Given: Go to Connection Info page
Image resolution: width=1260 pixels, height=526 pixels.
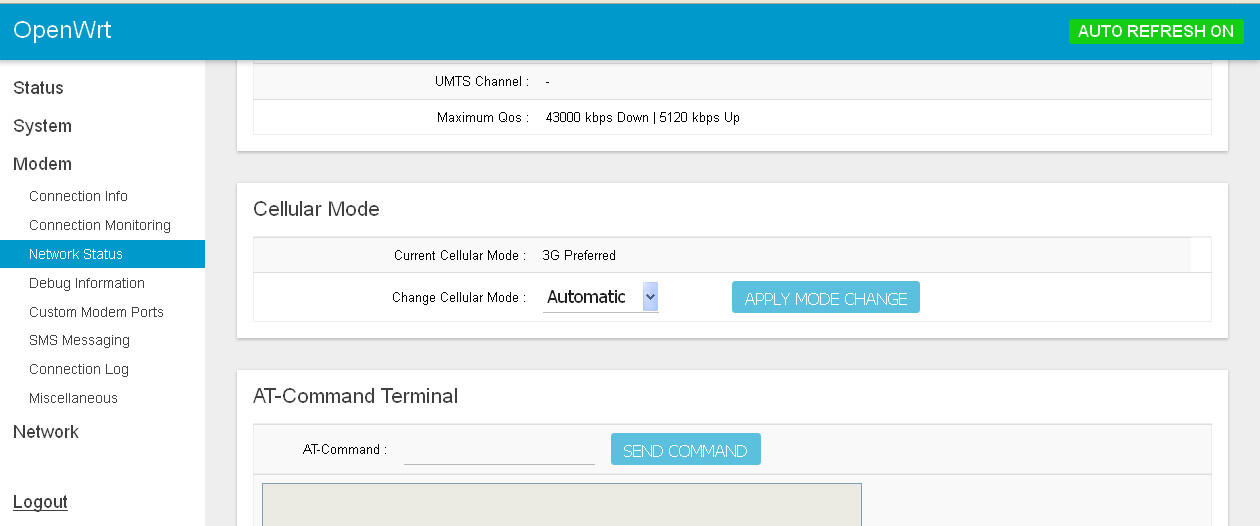Looking at the screenshot, I should 78,196.
